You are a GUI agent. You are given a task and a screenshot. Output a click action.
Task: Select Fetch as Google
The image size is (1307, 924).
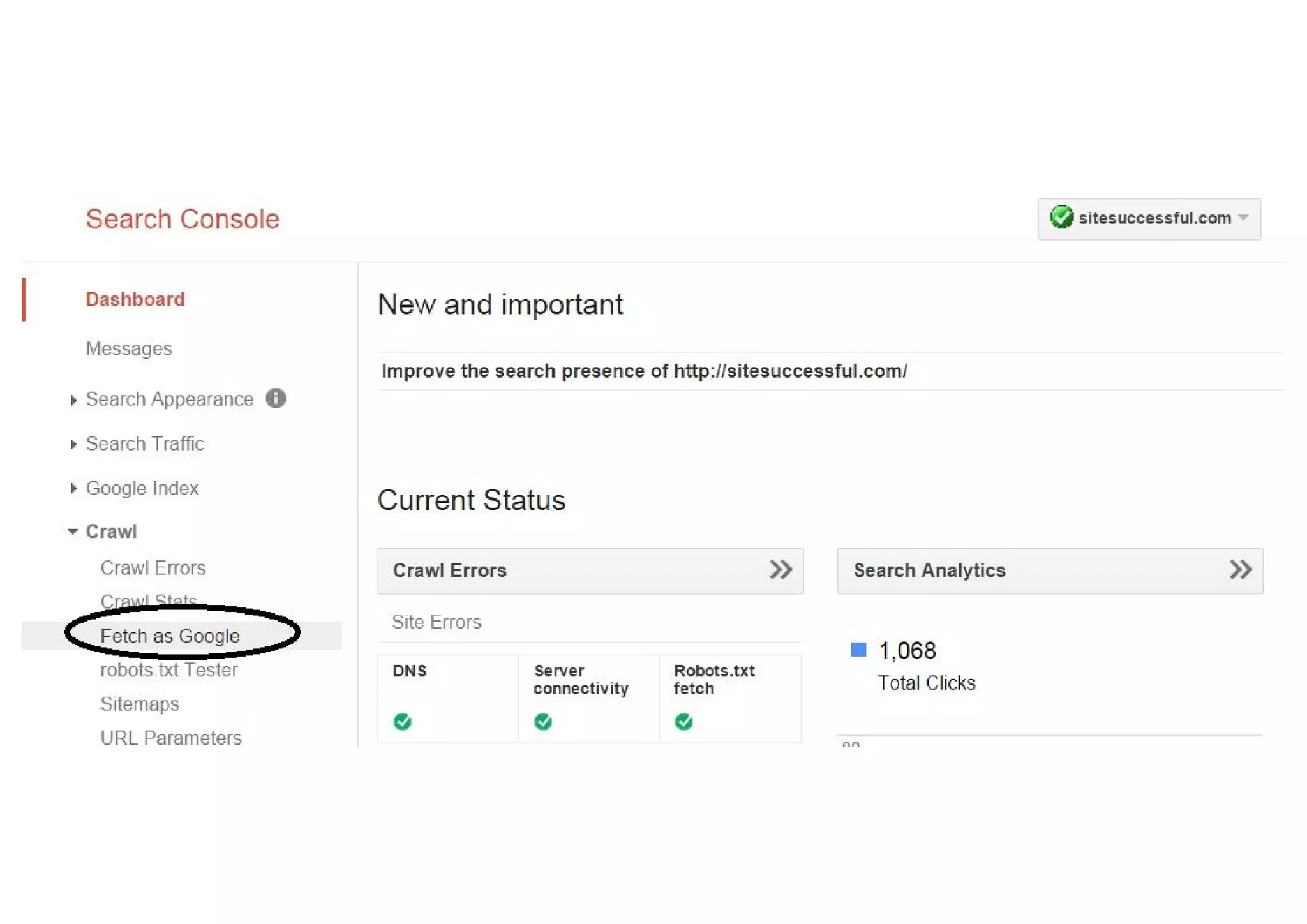click(170, 636)
